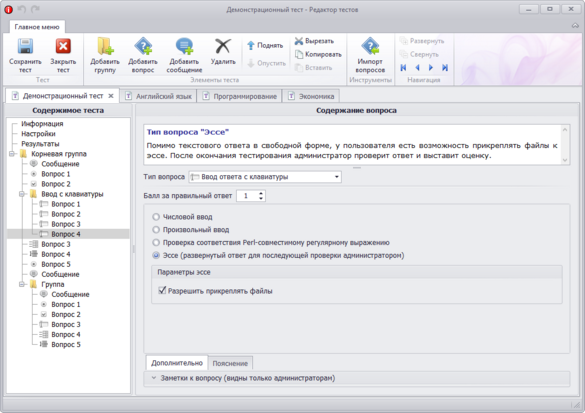Viewport: 585px width, 413px height.
Task: Jump to the first element navigation arrow
Action: (x=403, y=68)
